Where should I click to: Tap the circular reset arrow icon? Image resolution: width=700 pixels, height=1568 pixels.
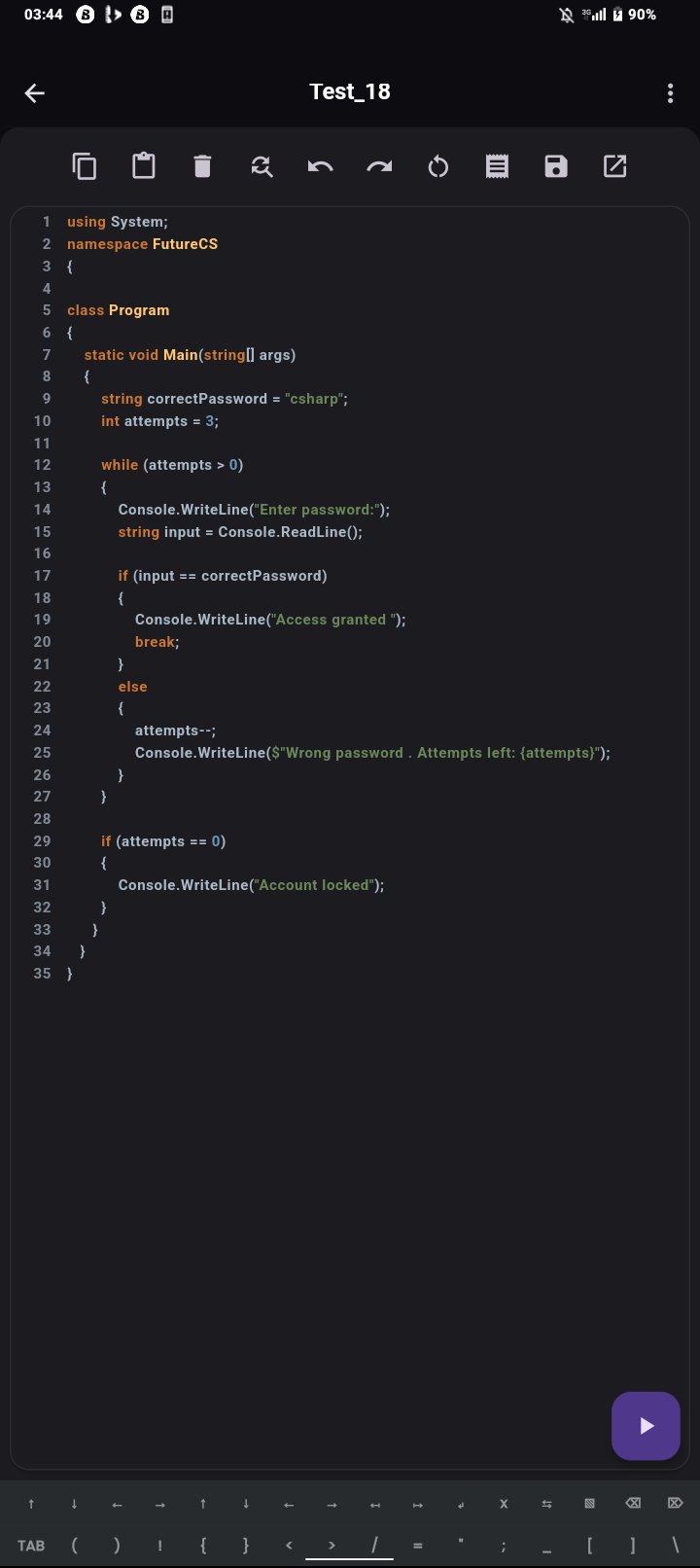(438, 166)
